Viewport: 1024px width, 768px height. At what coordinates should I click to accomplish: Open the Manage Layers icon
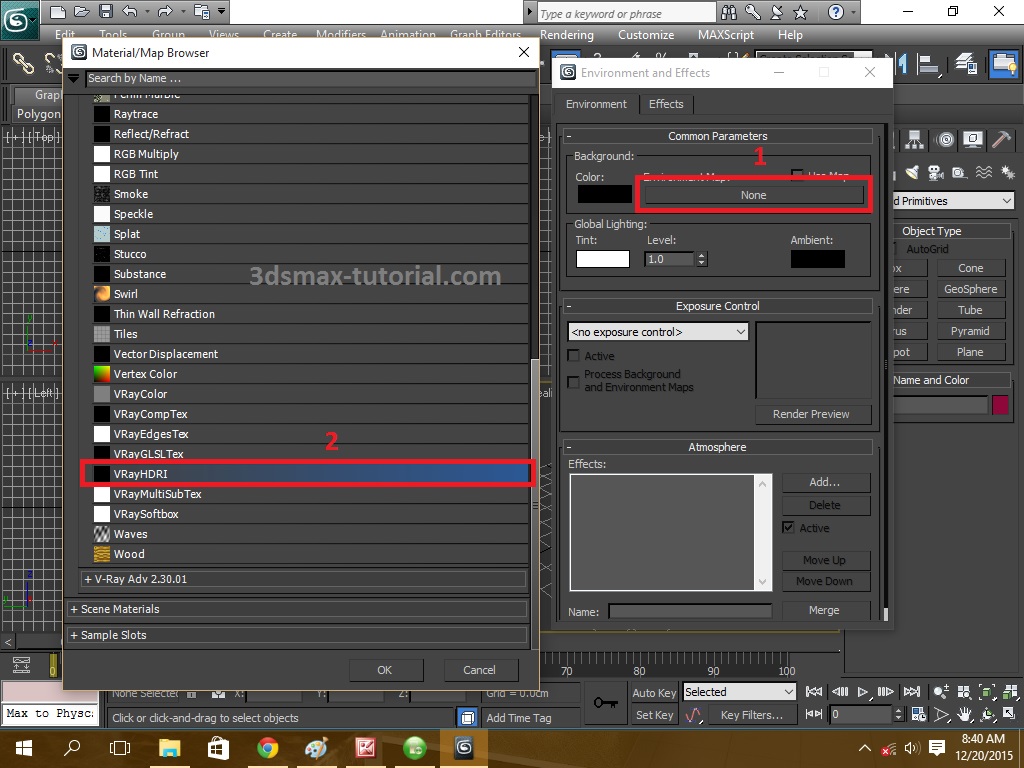(x=965, y=63)
